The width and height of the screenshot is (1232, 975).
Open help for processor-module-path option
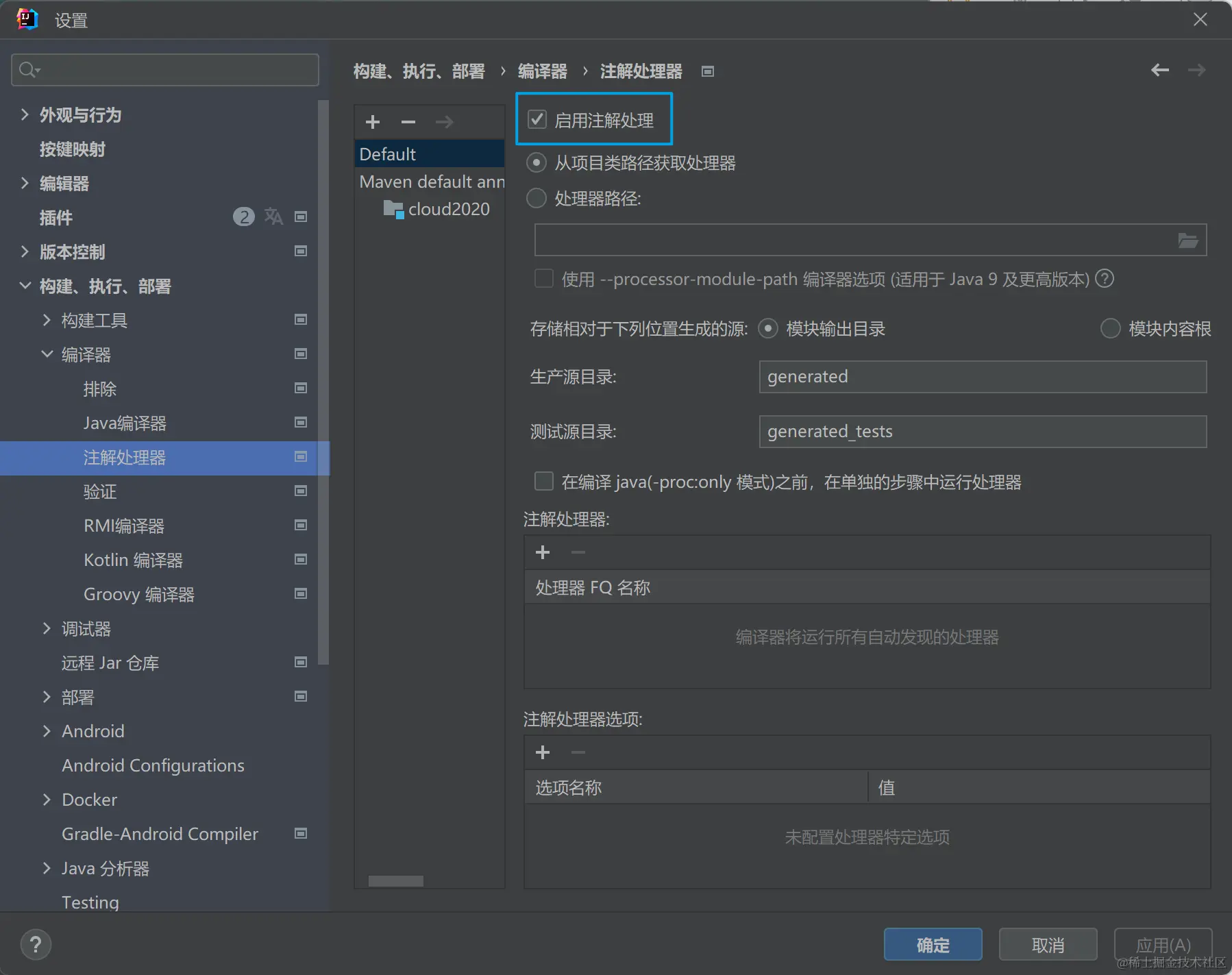pyautogui.click(x=1105, y=279)
